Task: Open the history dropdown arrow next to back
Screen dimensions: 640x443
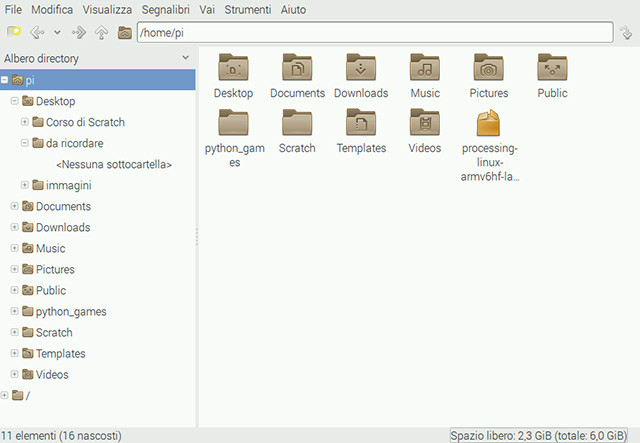Action: point(58,32)
